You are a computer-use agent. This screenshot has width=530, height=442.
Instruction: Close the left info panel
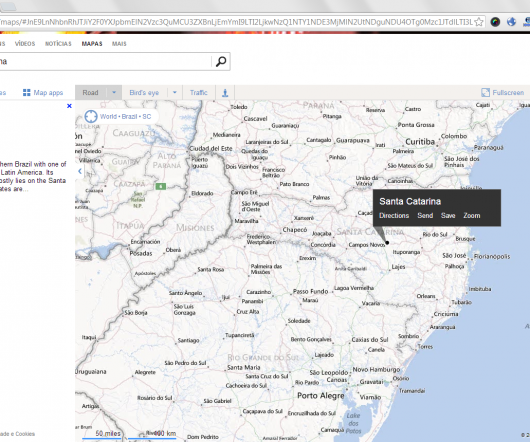click(69, 106)
